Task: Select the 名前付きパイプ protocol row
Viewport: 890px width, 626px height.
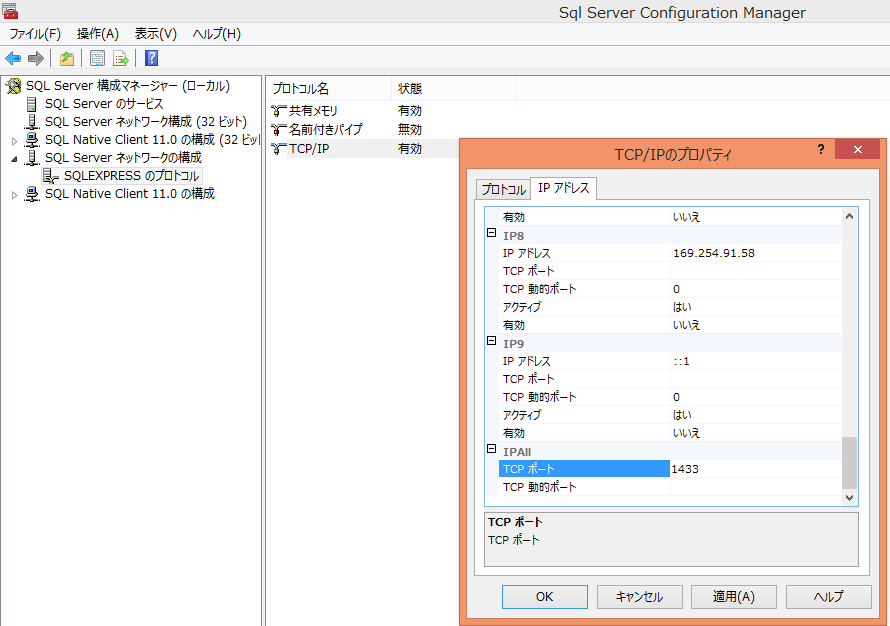Action: (x=326, y=129)
